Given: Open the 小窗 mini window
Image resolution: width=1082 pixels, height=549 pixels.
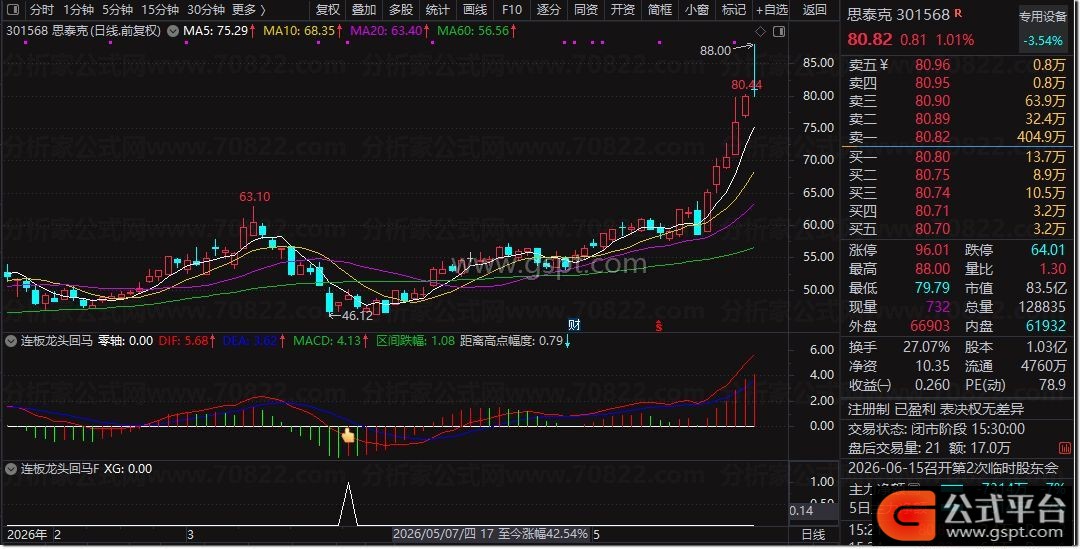Looking at the screenshot, I should (697, 10).
